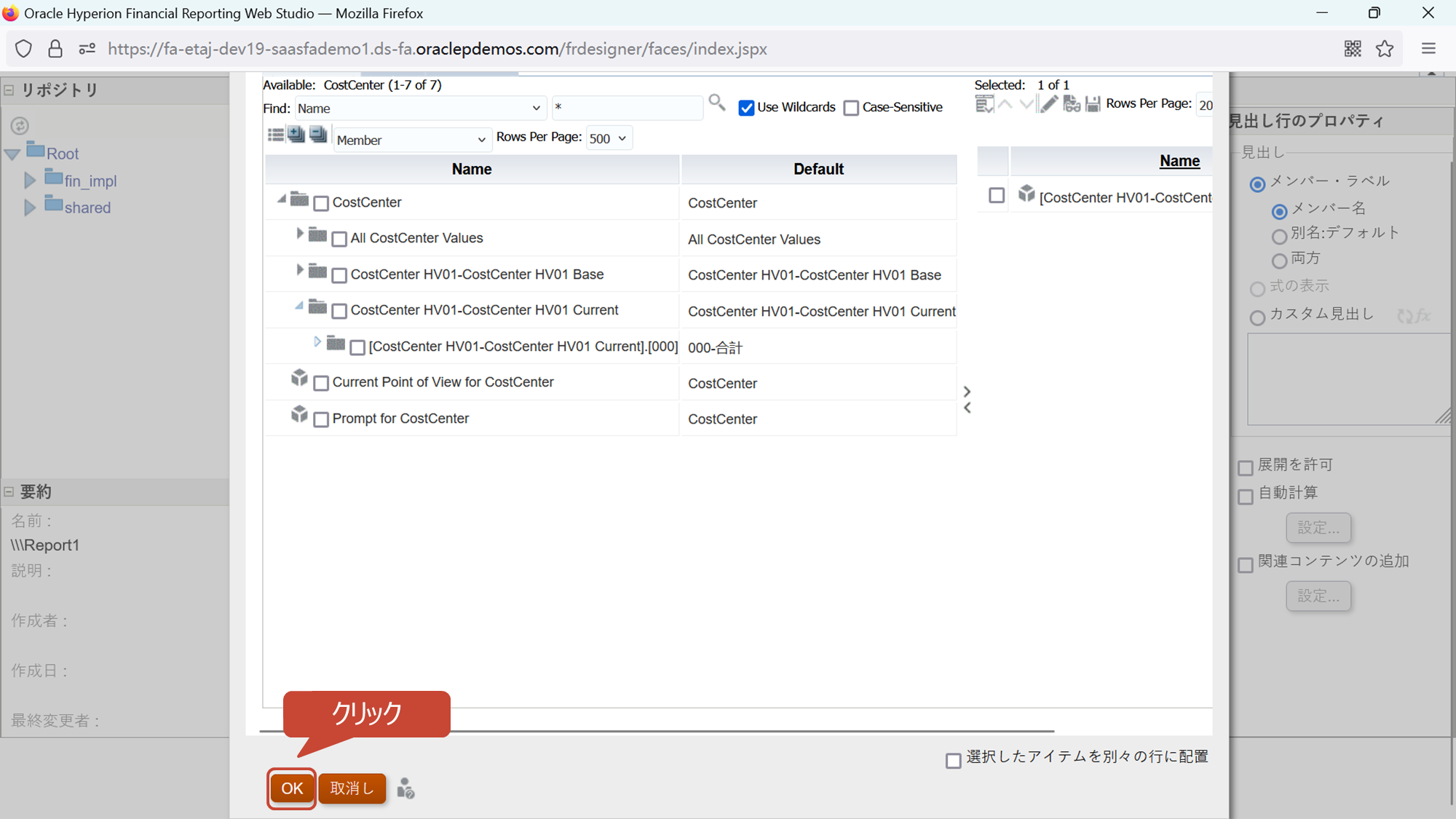Click the magnifier search icon beside Find
This screenshot has height=819, width=1456.
click(x=716, y=103)
